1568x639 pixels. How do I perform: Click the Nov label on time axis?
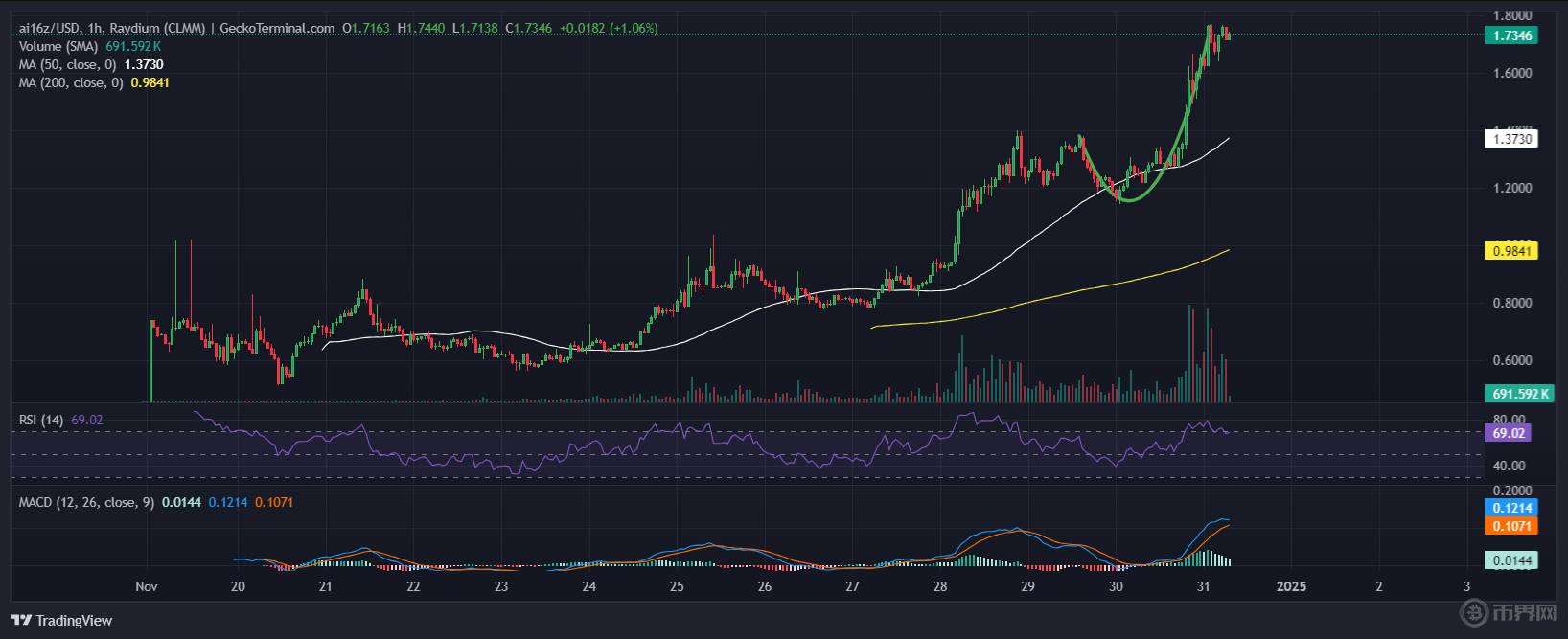(x=147, y=586)
